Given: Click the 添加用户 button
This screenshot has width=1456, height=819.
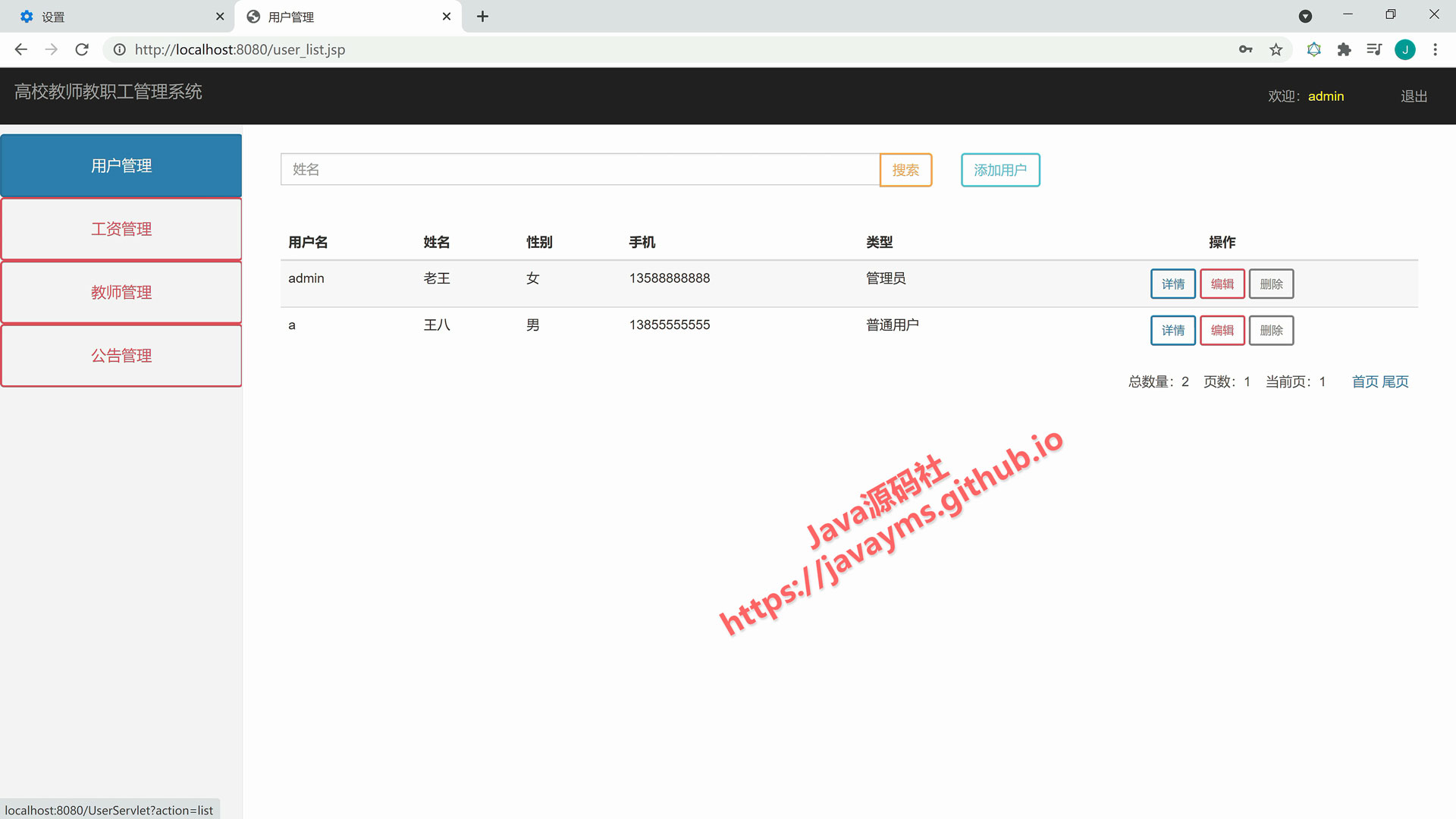Looking at the screenshot, I should click(1000, 170).
